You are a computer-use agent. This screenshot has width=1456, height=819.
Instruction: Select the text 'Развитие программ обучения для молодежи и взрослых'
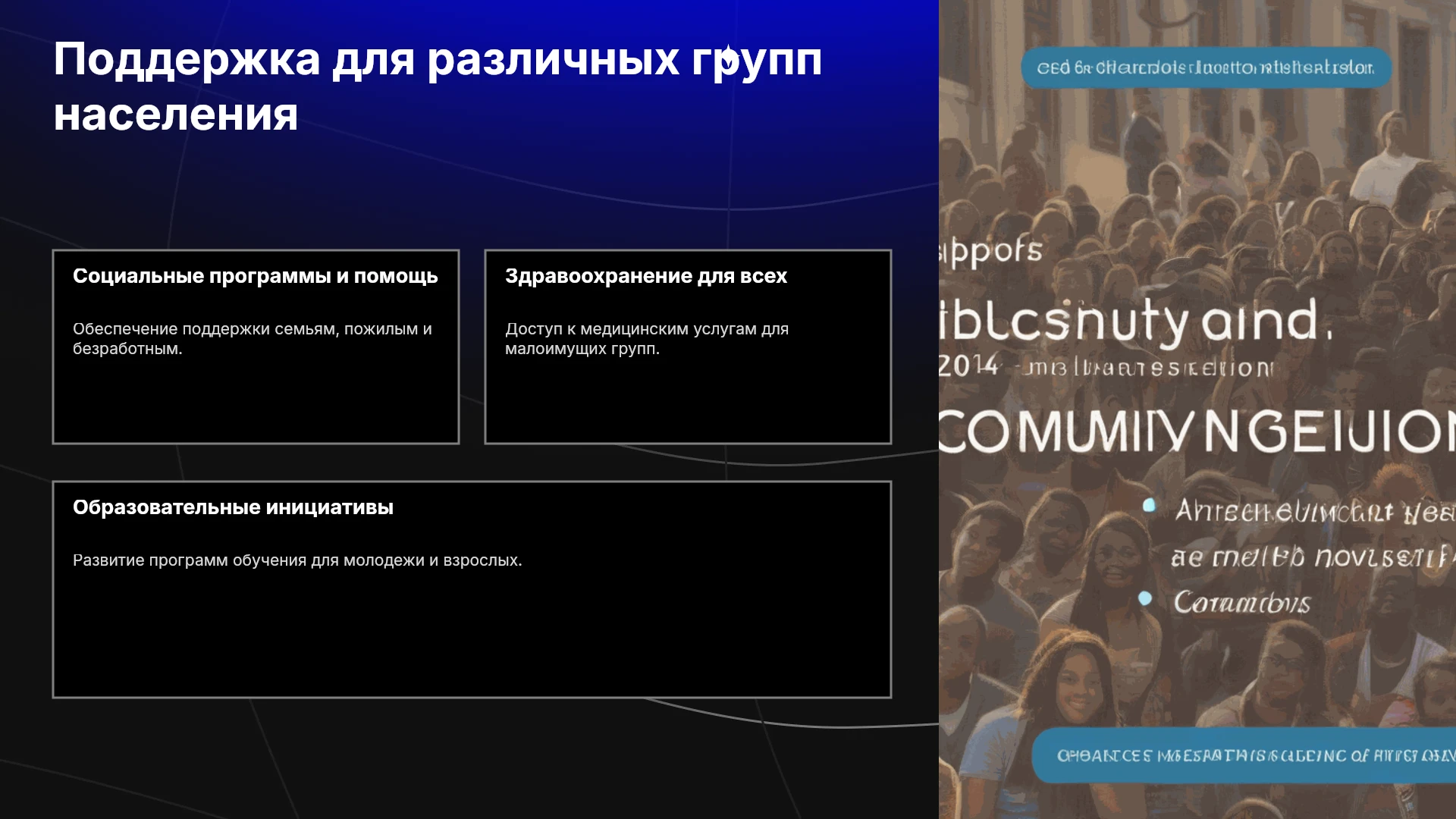[x=297, y=560]
